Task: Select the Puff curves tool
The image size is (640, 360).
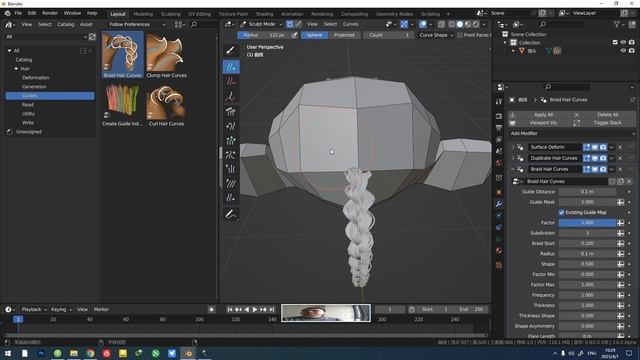Action: tap(231, 169)
